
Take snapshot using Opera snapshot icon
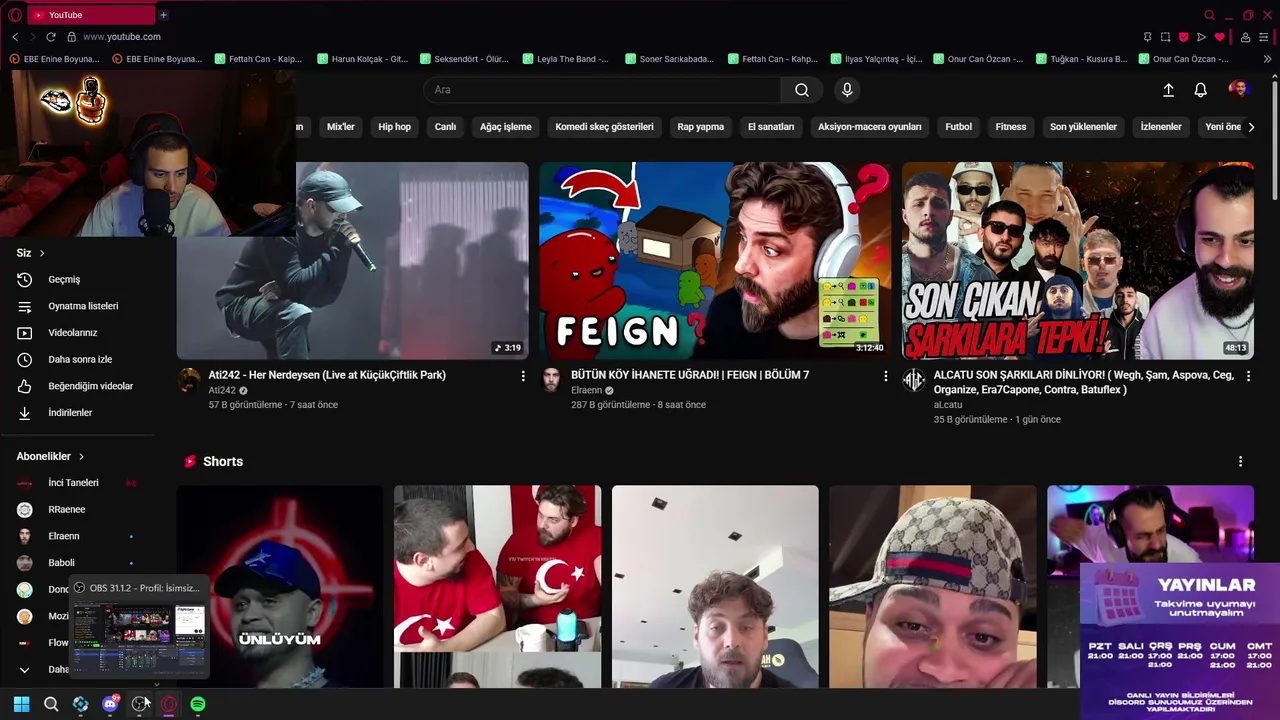1165,37
